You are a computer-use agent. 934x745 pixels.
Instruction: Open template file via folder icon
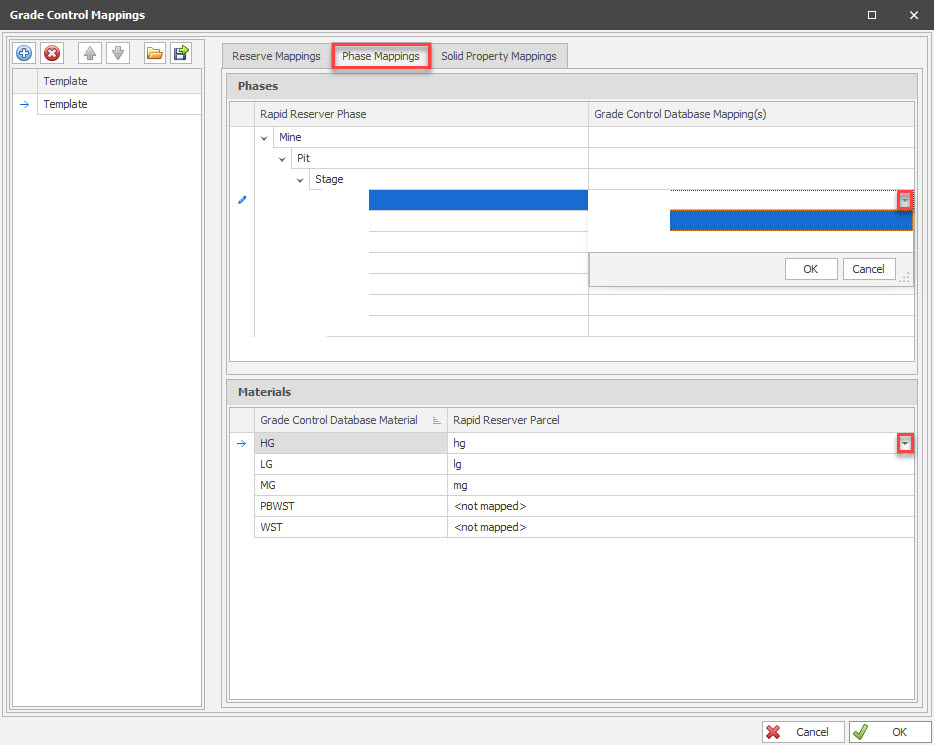click(x=154, y=54)
